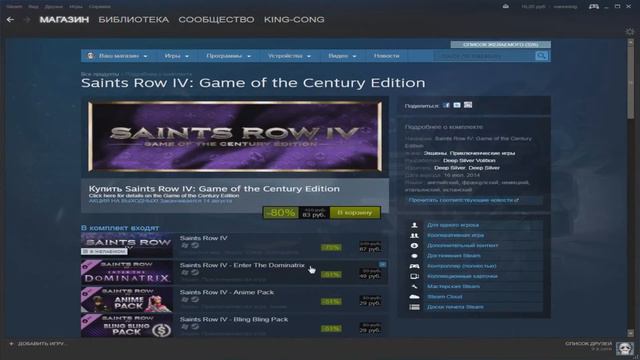Screen dimensions: 640x360
Task: Click the gear icon below window controls
Action: (x=630, y=32)
